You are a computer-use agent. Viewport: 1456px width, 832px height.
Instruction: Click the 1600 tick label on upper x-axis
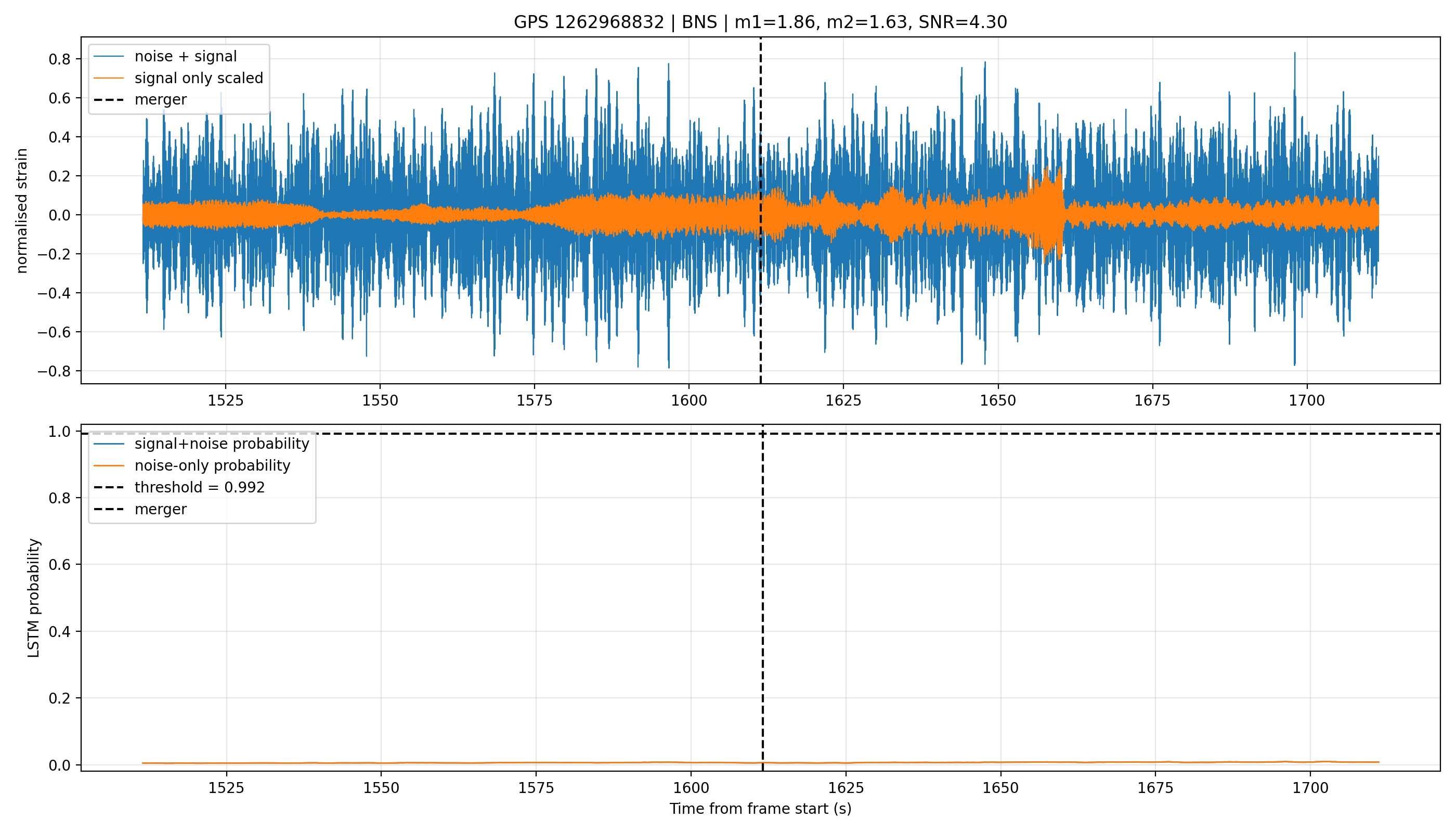pyautogui.click(x=689, y=400)
